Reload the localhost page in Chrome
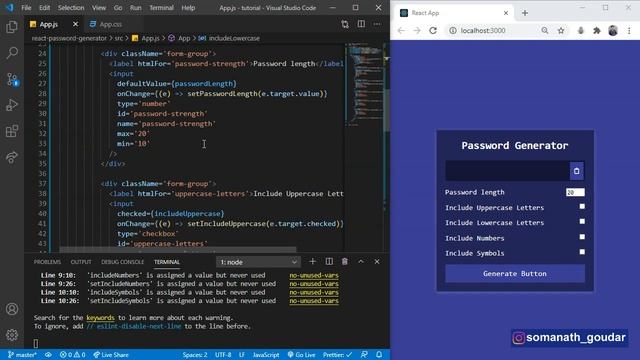 (x=433, y=31)
